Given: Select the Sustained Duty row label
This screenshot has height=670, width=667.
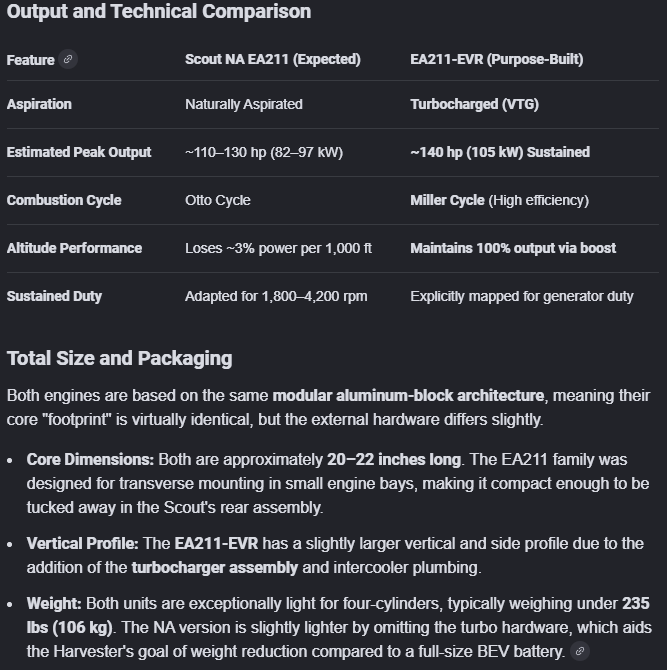Looking at the screenshot, I should [54, 296].
